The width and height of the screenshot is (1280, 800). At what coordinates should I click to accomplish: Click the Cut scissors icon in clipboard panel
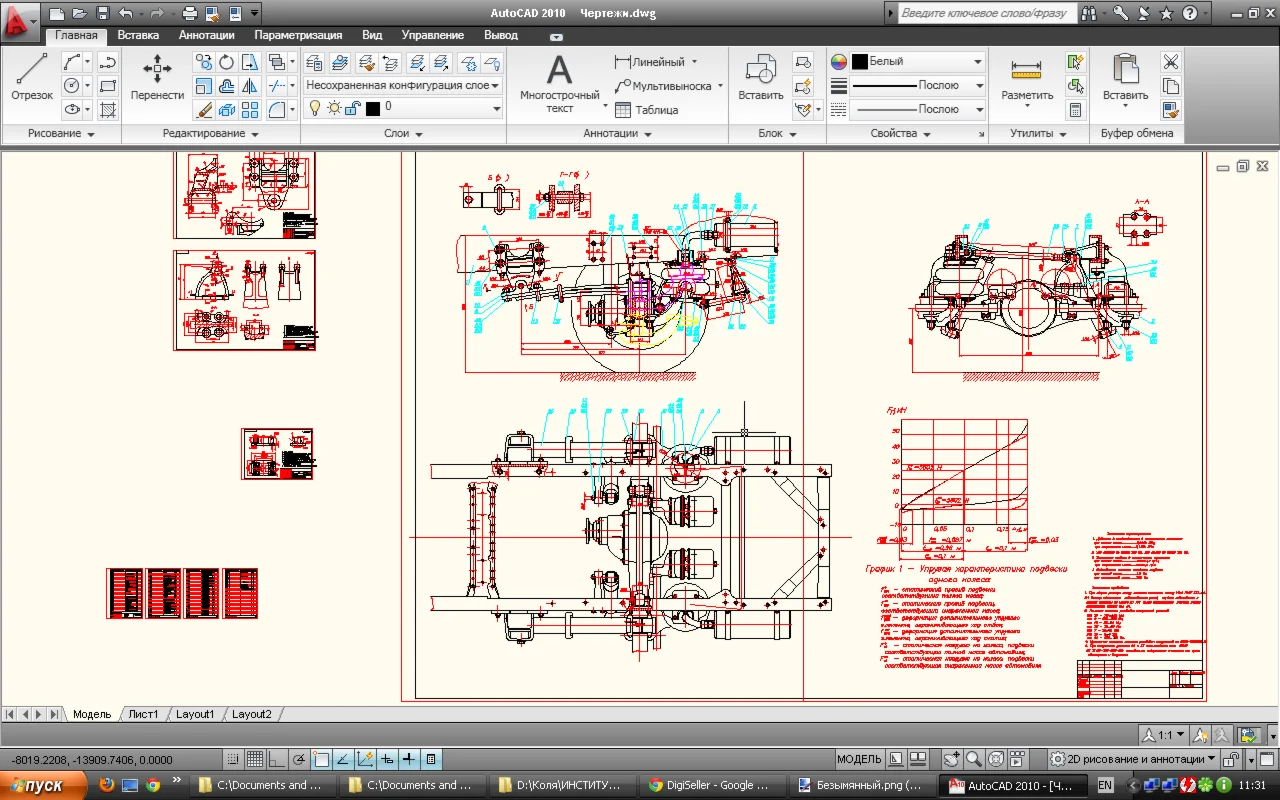(1171, 62)
